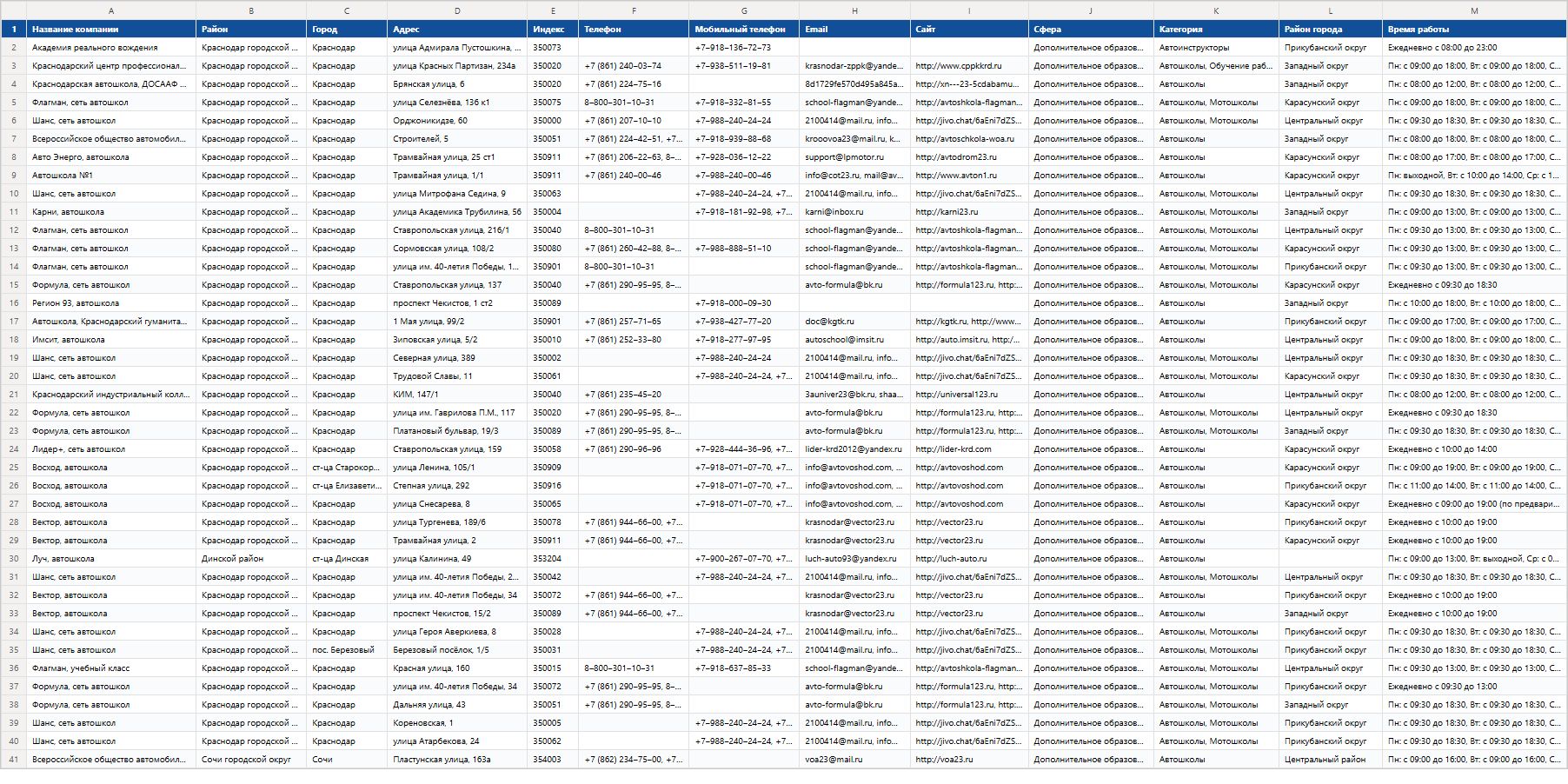Select column H by its letter header
The image size is (1568, 784).
[x=854, y=10]
